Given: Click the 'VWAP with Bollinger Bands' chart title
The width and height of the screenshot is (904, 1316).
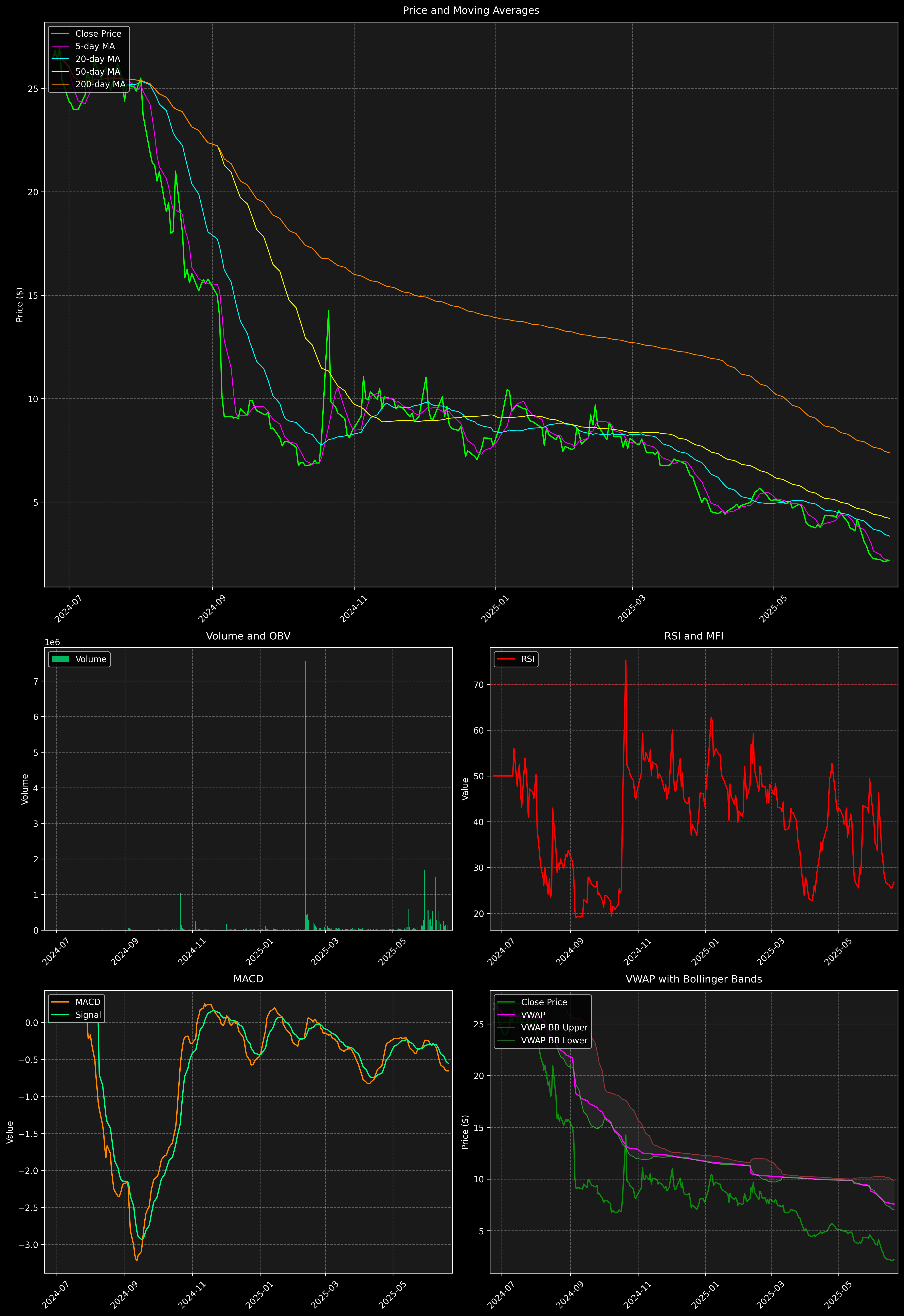Looking at the screenshot, I should click(694, 979).
